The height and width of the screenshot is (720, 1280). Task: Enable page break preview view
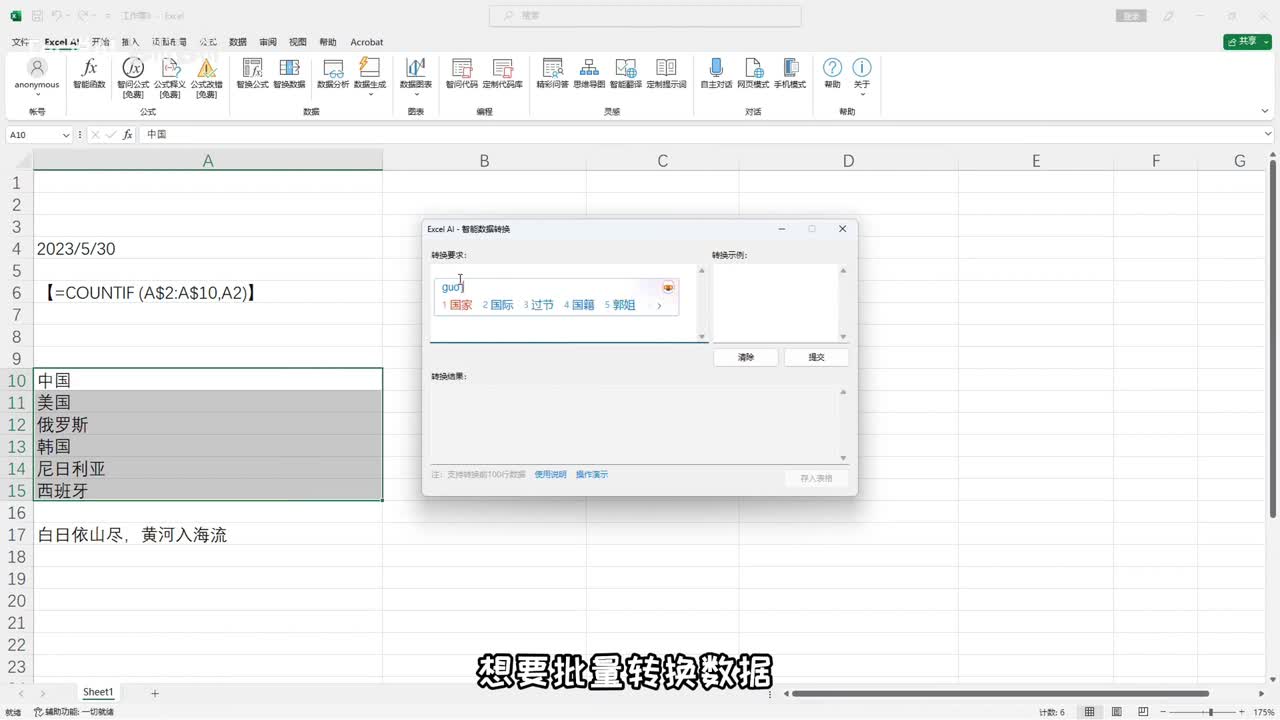(1142, 712)
